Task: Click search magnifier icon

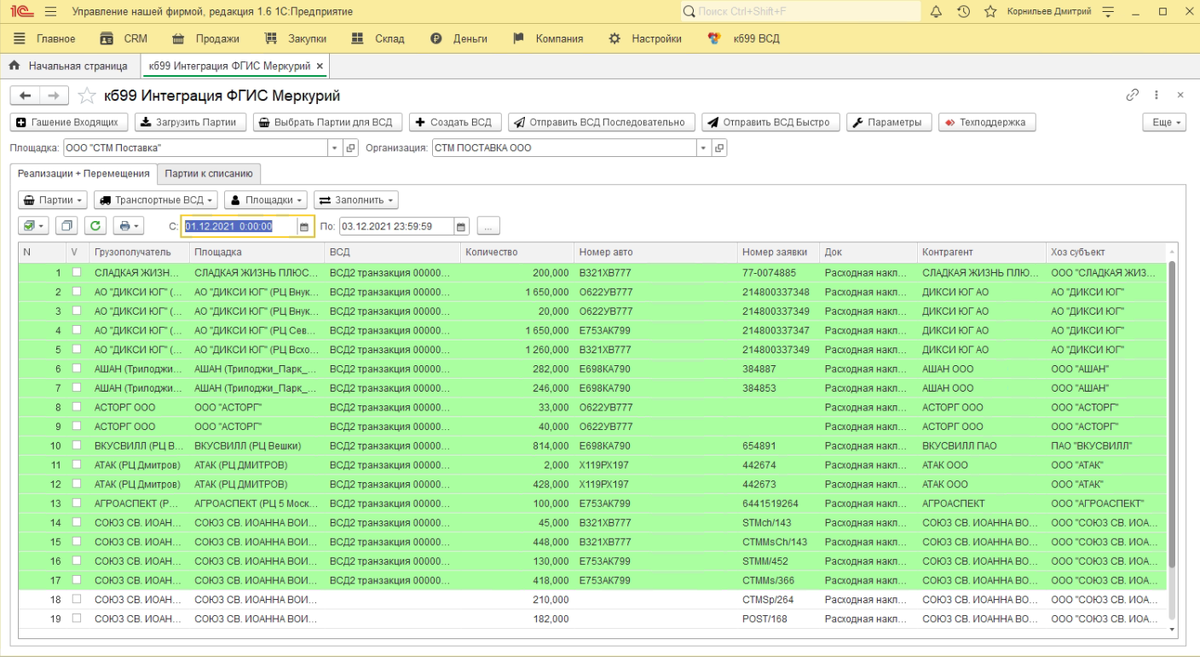Action: pyautogui.click(x=689, y=11)
